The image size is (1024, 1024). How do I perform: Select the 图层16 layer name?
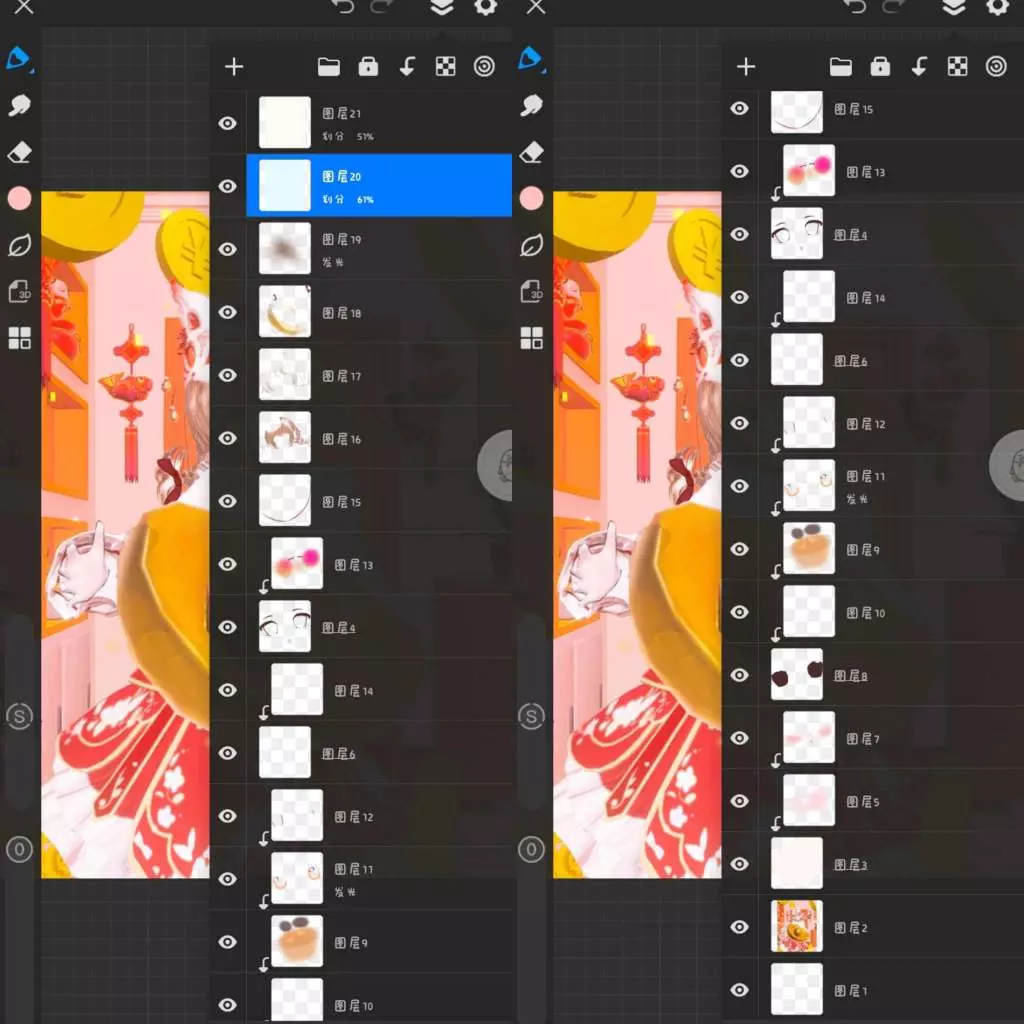point(342,439)
